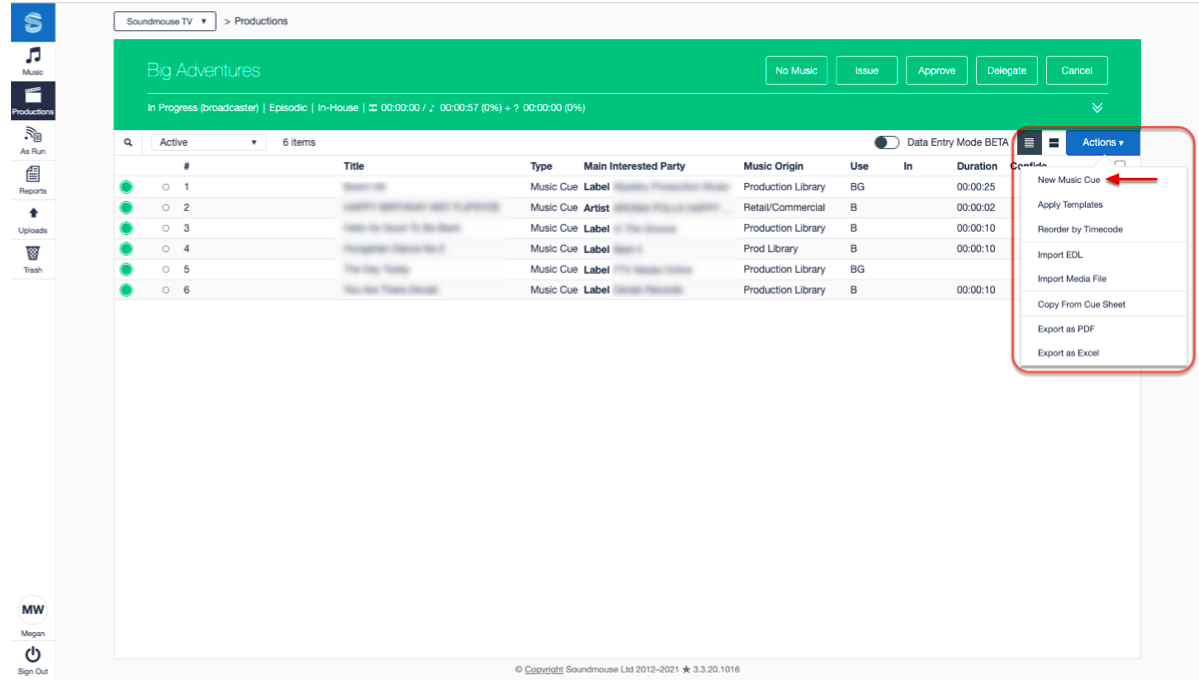Screen dimensions: 1199x680
Task: Click green status dot of cue 2
Action: (126, 207)
